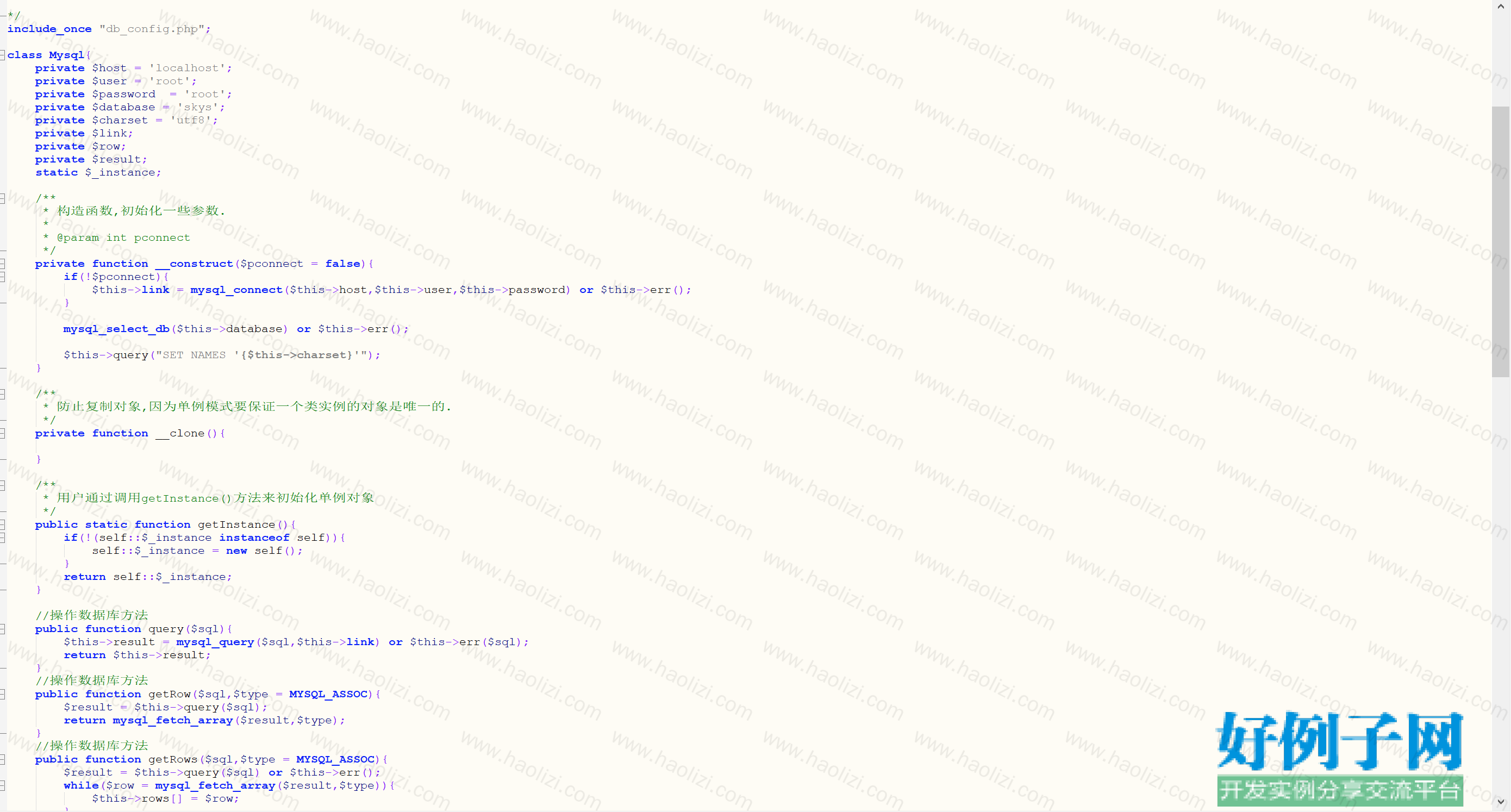Click the class Mysql declaration text
Viewport: 1511px width, 812px height.
pos(49,55)
